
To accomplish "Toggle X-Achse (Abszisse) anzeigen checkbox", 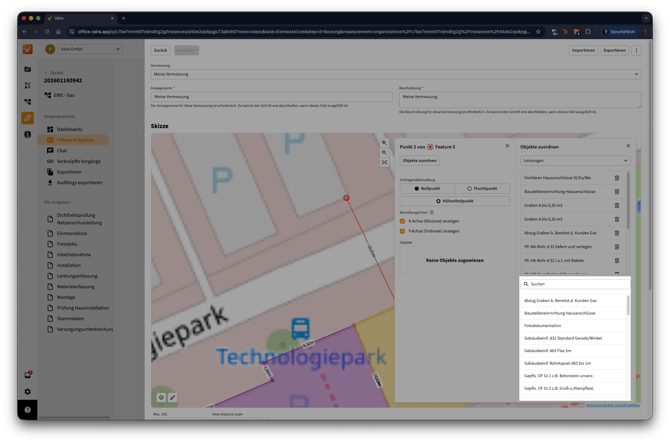I will pyautogui.click(x=403, y=221).
